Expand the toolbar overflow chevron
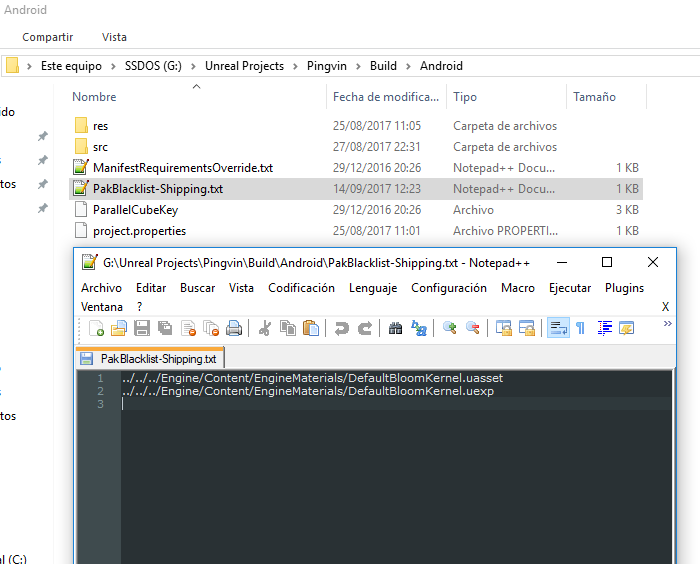Viewport: 700px width, 564px height. tap(667, 324)
